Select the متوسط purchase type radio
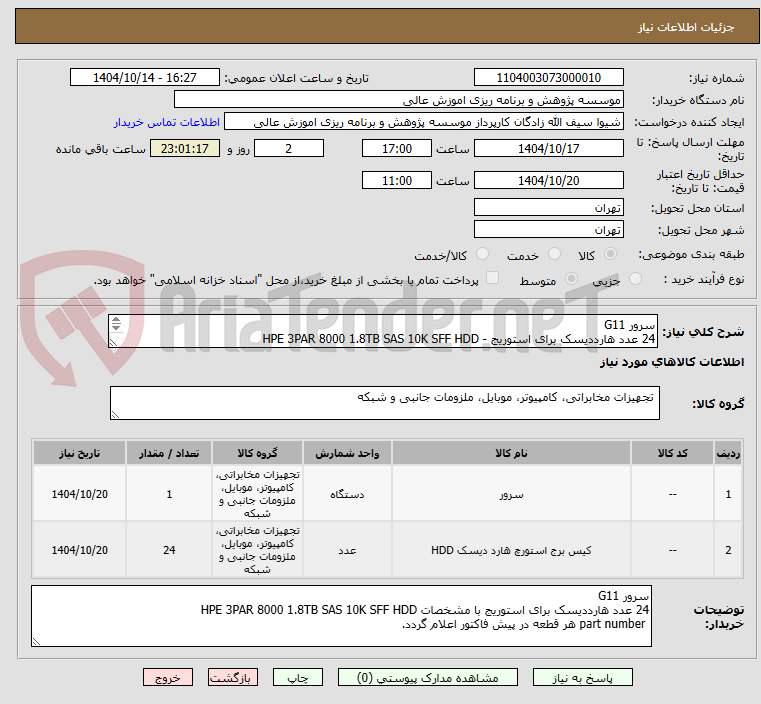This screenshot has height=704, width=761. pos(572,278)
